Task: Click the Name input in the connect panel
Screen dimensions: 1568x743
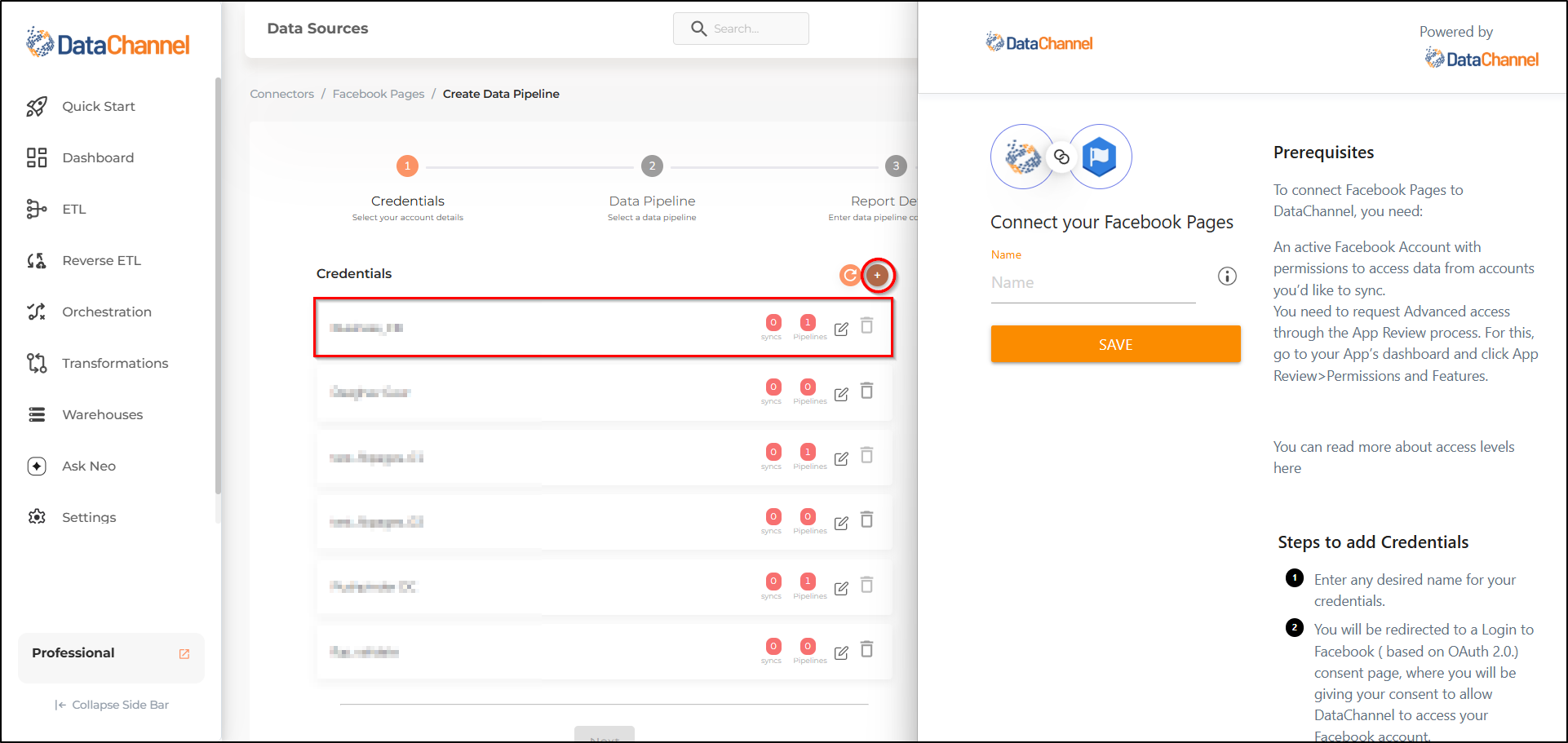Action: pyautogui.click(x=1093, y=283)
